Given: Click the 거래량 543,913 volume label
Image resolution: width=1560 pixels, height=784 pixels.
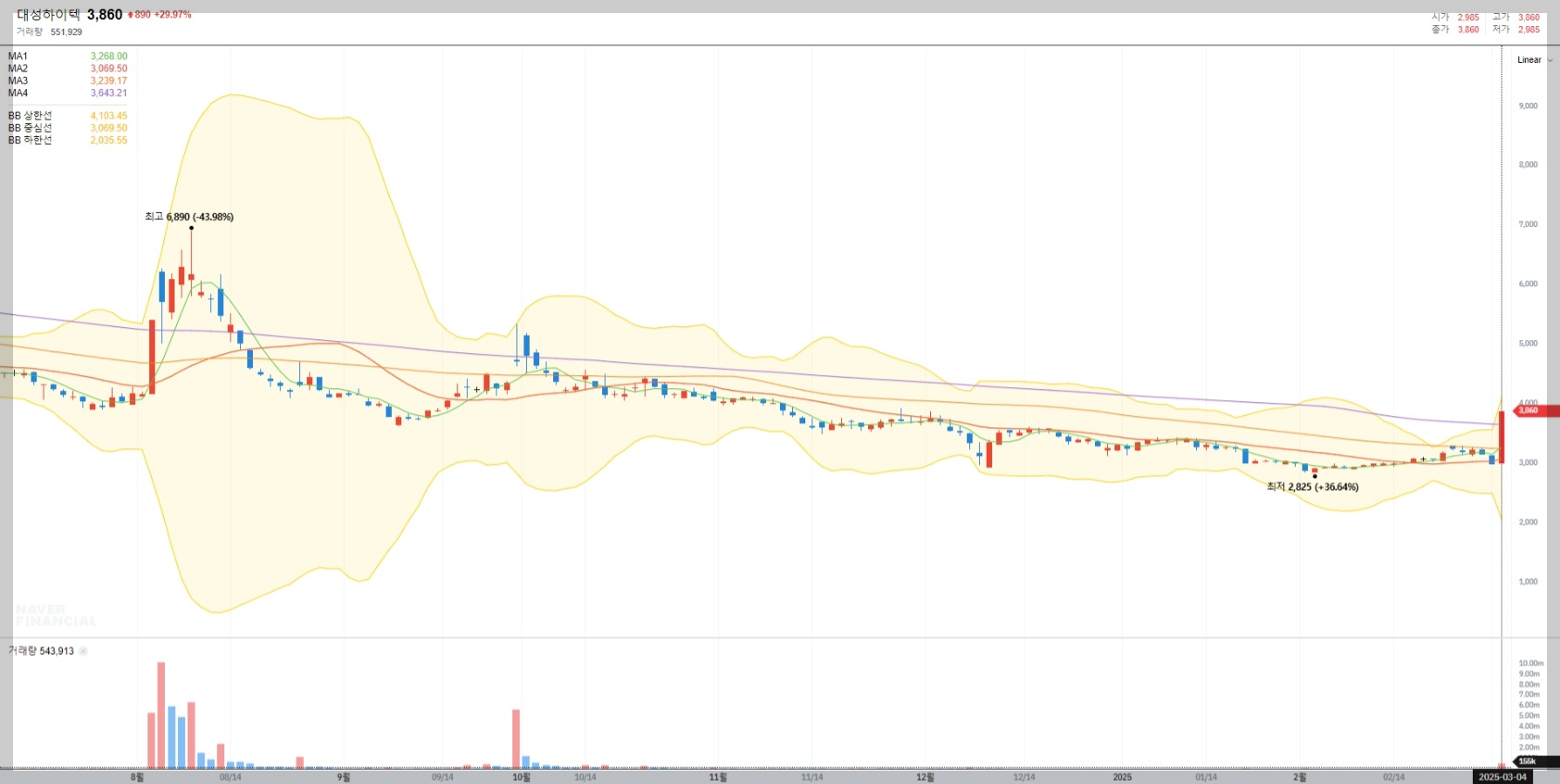Looking at the screenshot, I should click(x=41, y=651).
